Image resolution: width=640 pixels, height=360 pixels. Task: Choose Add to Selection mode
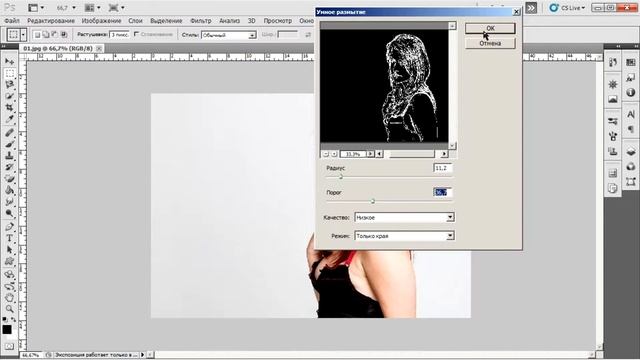tap(46, 35)
